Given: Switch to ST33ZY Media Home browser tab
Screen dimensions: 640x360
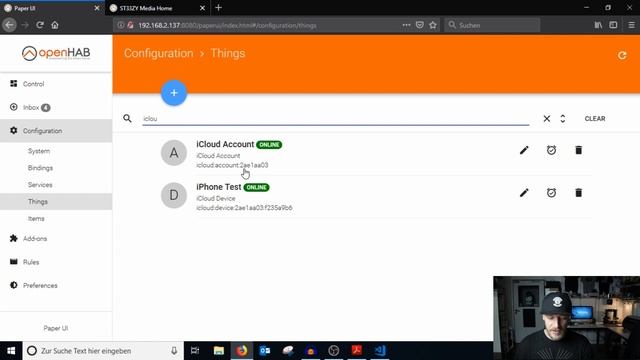Looking at the screenshot, I should click(158, 8).
